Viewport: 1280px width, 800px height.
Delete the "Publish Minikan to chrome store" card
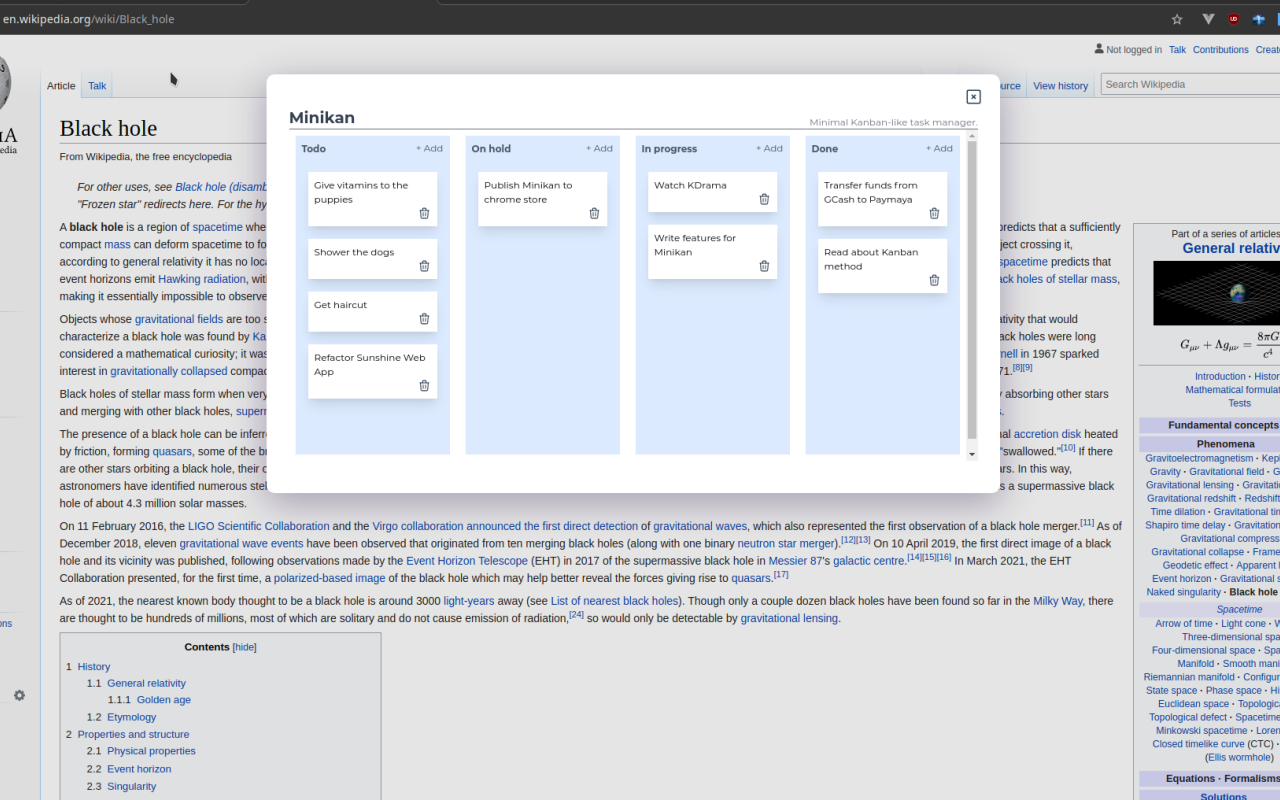point(594,213)
